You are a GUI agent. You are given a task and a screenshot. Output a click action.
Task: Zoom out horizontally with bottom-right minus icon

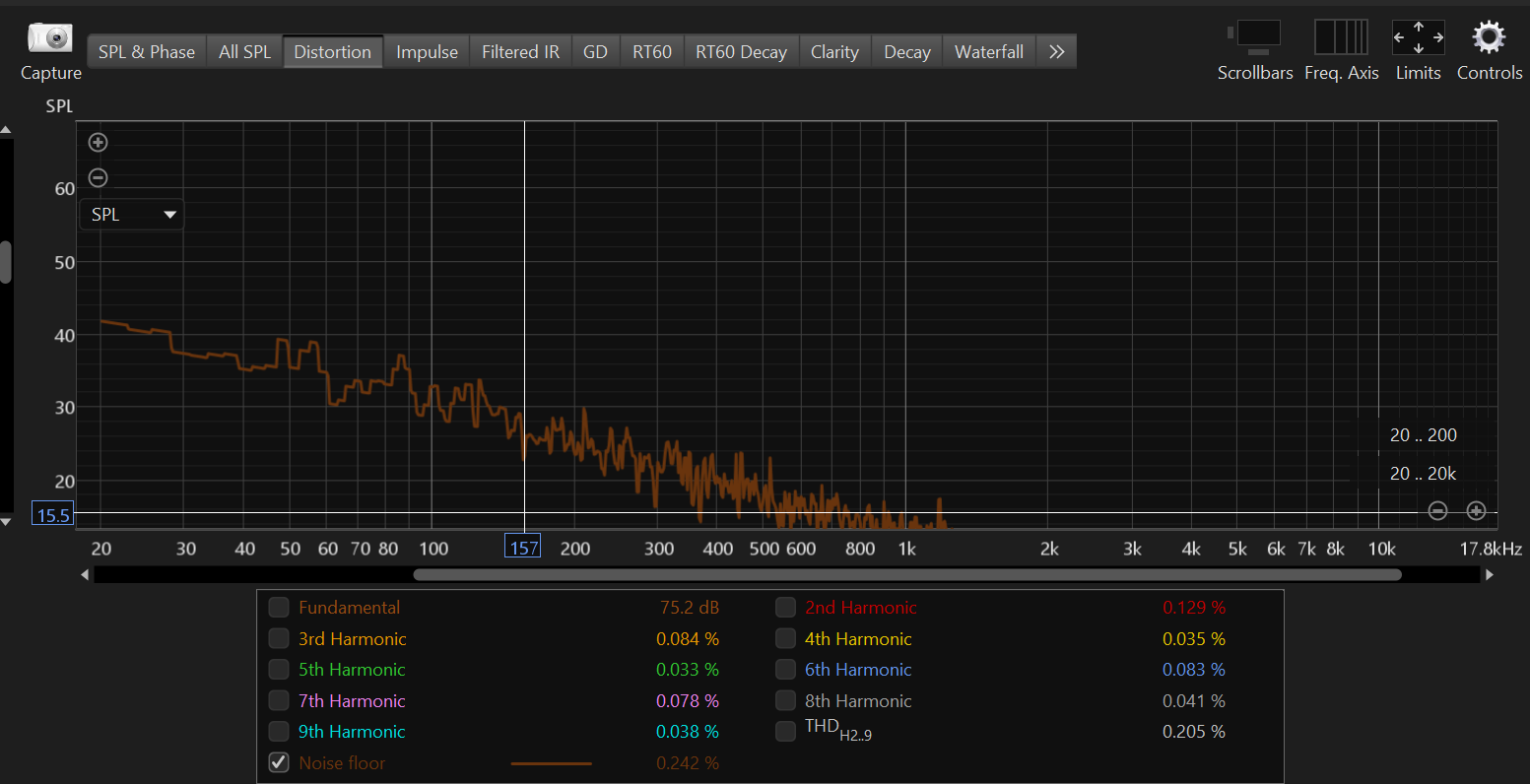click(x=1437, y=510)
